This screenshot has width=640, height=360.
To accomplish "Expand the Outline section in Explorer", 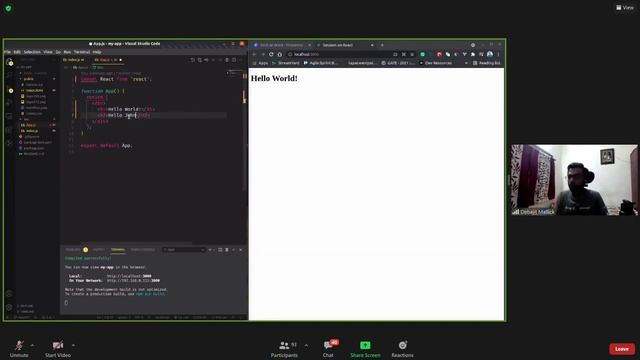I will pos(27,306).
